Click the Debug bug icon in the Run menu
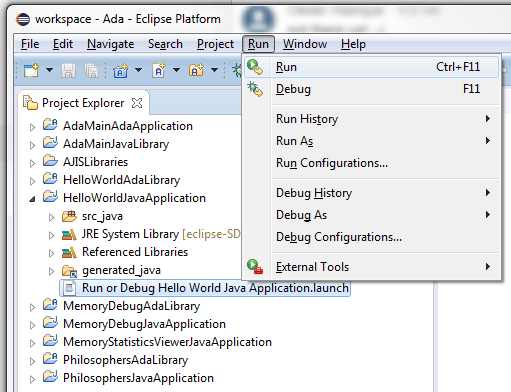The height and width of the screenshot is (392, 511). pyautogui.click(x=255, y=89)
